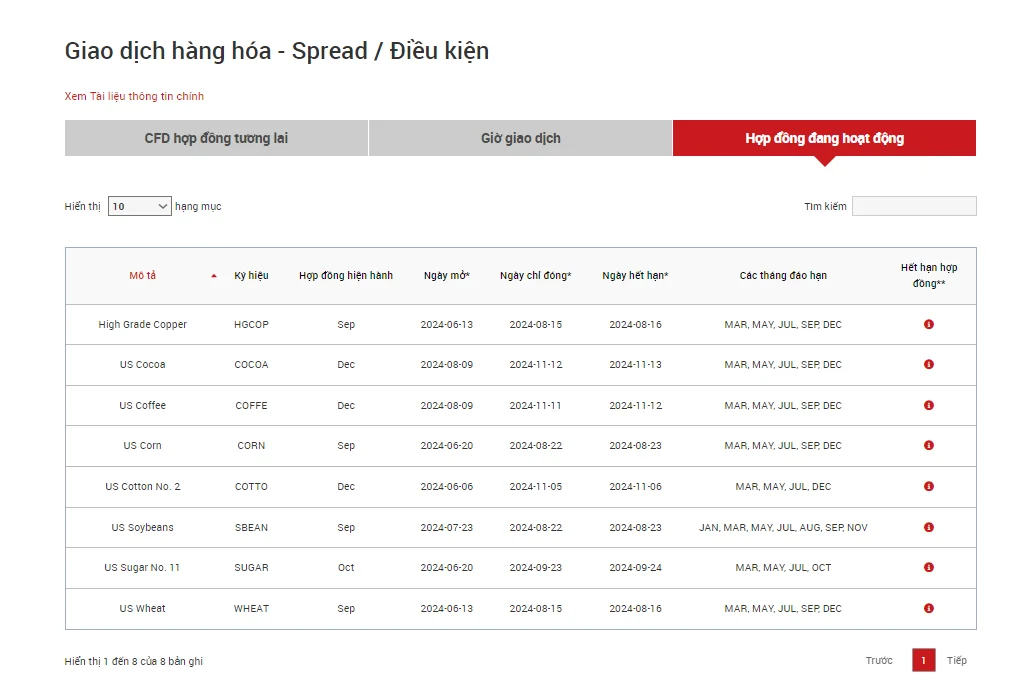Click the info icon in US Soybeans row
Viewport: 1016px width, 688px height.
(x=929, y=527)
